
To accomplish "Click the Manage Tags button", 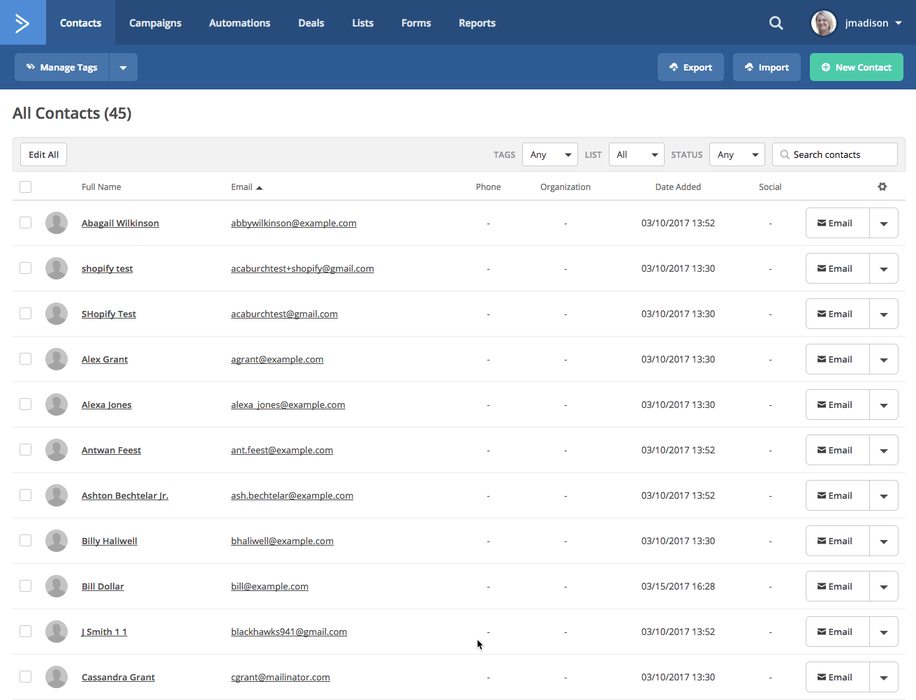I will click(x=62, y=67).
